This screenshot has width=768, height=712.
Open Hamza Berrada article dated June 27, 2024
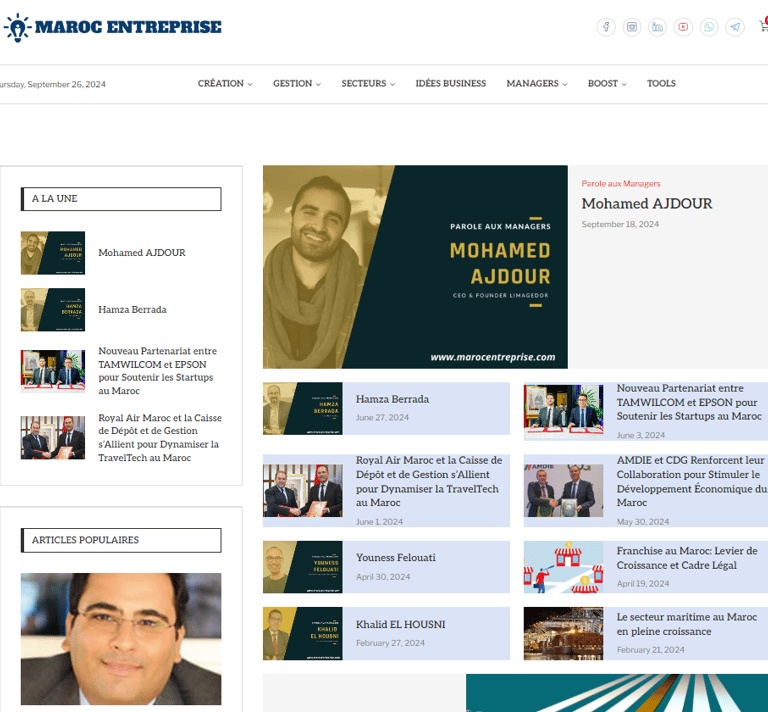(392, 400)
